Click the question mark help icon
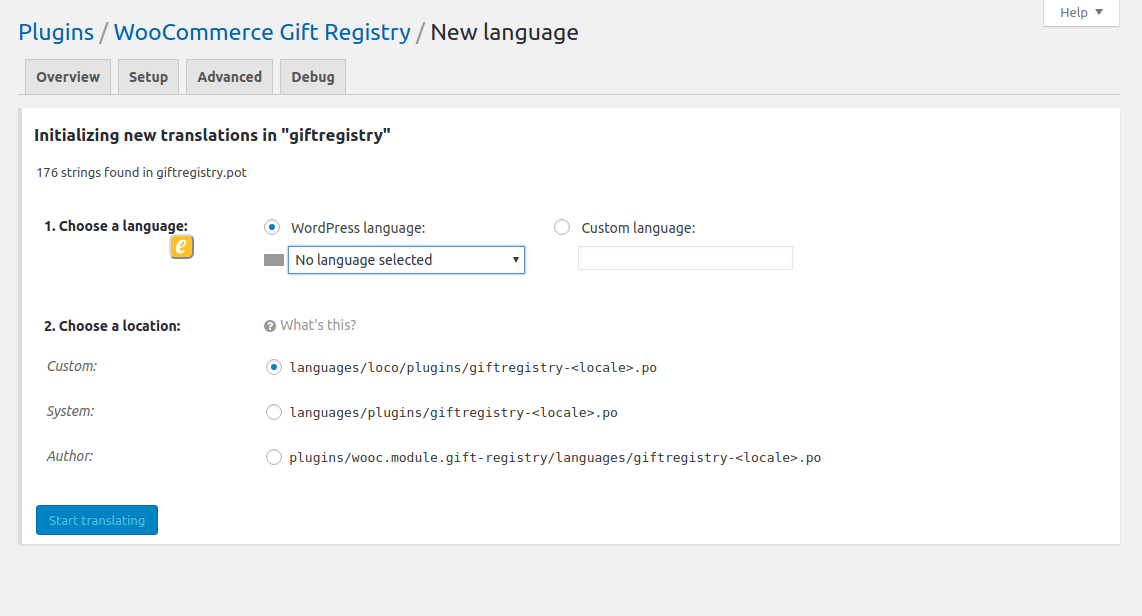Screen dimensions: 1142x616 click(x=269, y=326)
